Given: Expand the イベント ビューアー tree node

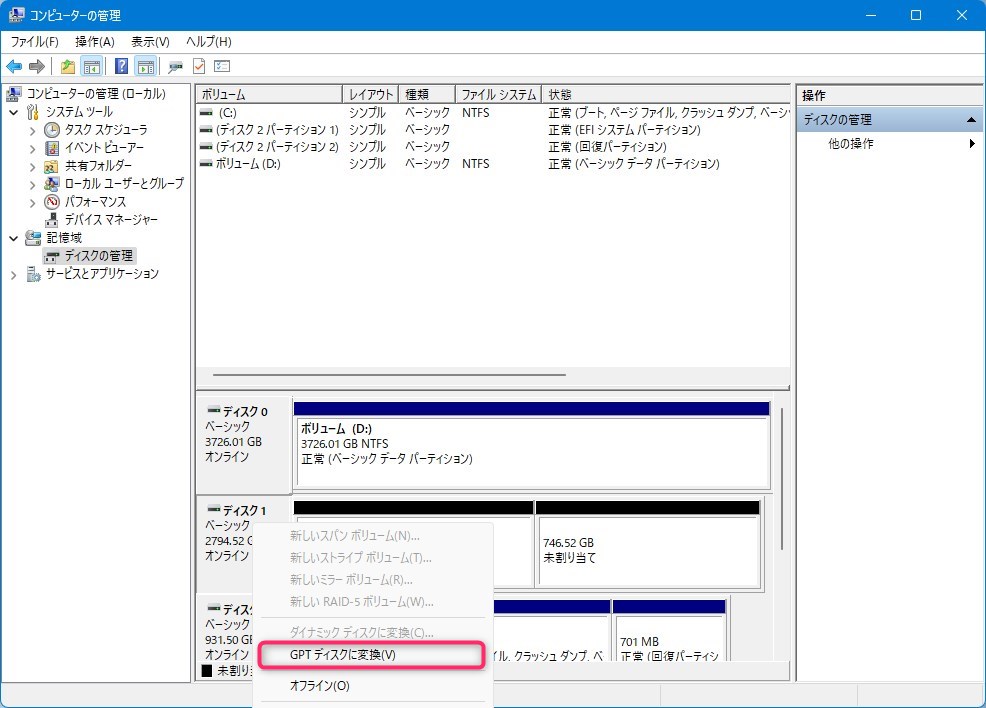Looking at the screenshot, I should pos(32,148).
